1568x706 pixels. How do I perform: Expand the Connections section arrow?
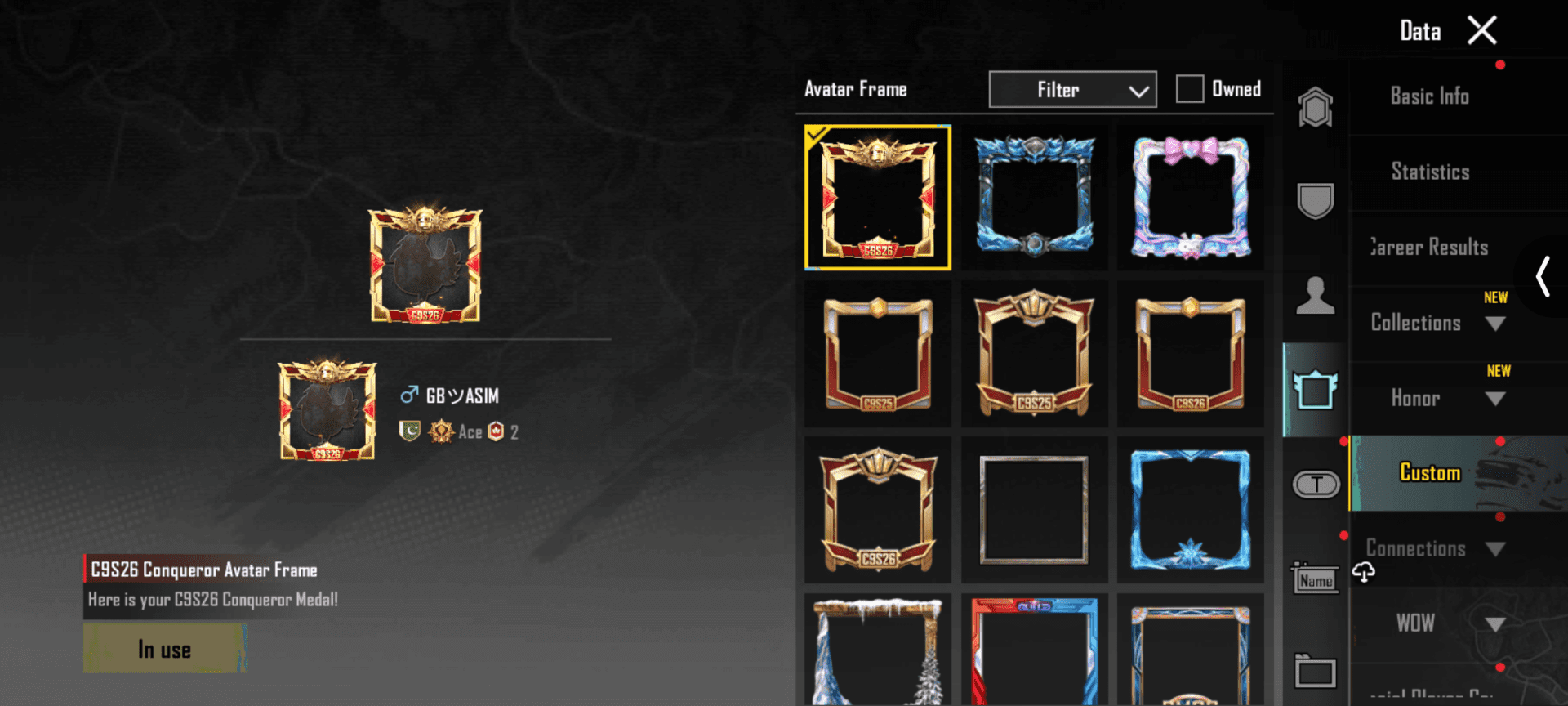pos(1495,549)
